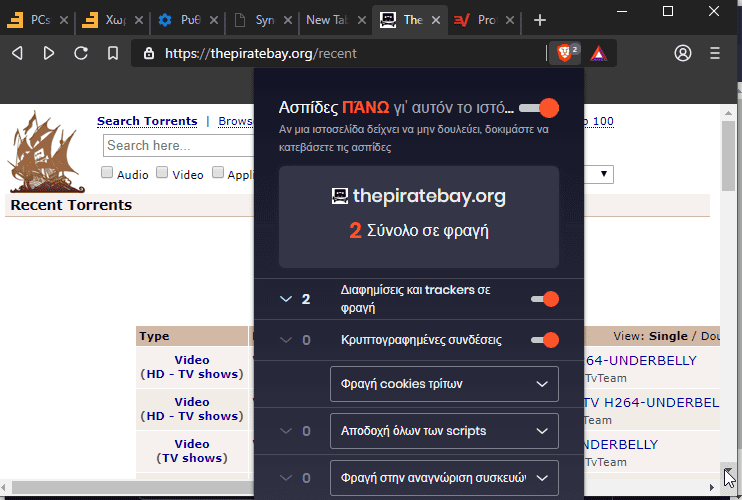Image resolution: width=742 pixels, height=500 pixels.
Task: Go back with the browser back arrow
Action: tap(17, 53)
